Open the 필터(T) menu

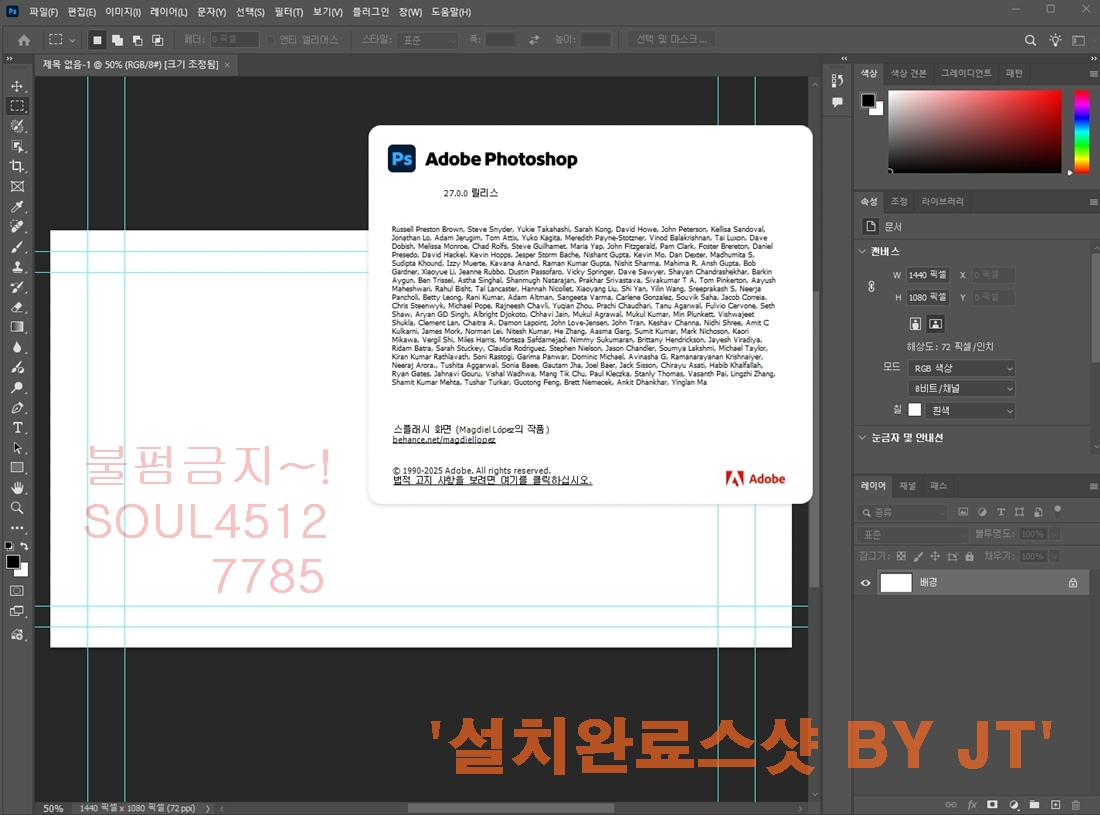(x=288, y=12)
